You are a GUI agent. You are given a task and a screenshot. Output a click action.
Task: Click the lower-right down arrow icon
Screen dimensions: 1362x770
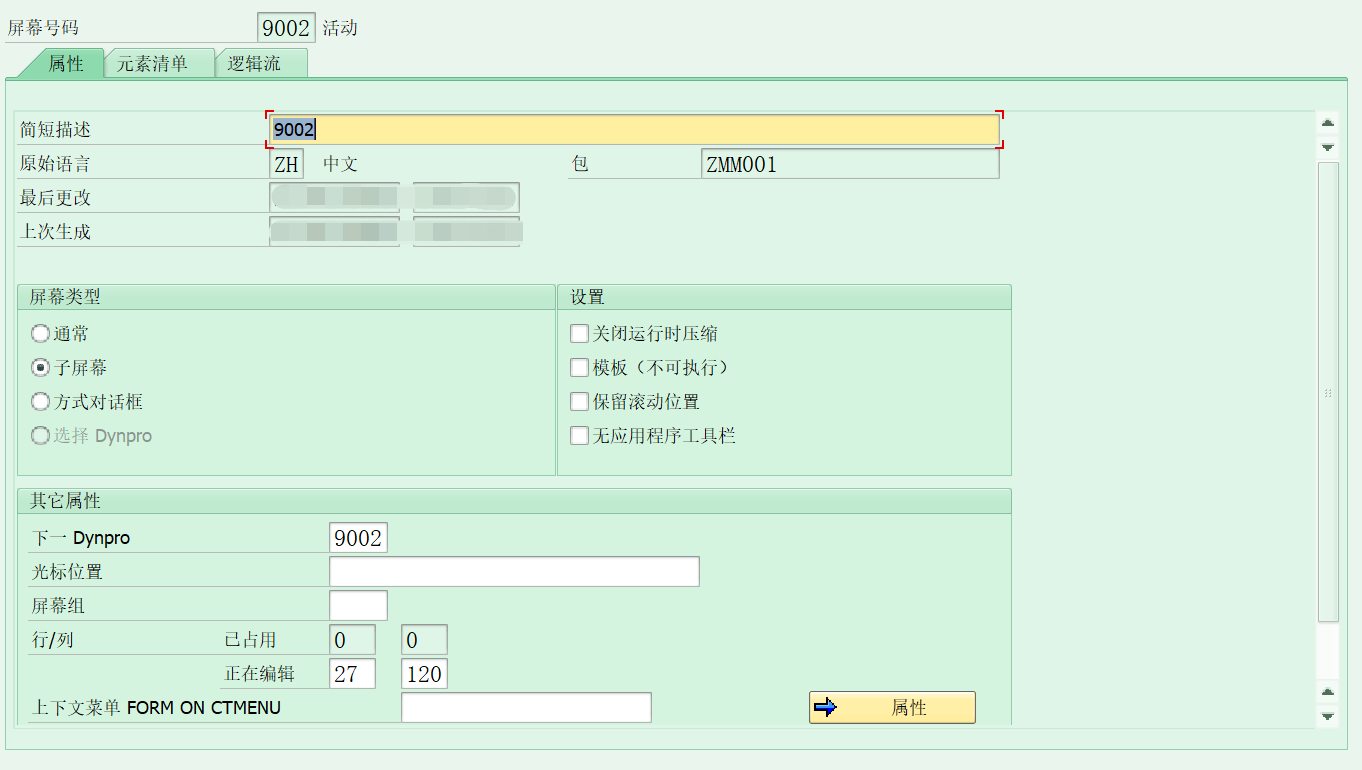point(1328,715)
